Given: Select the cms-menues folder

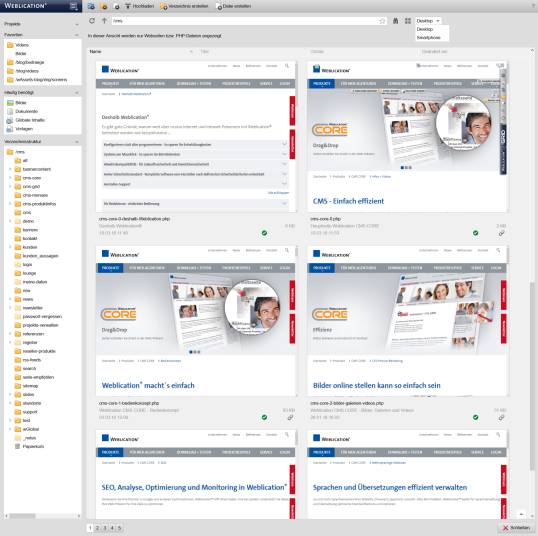Looking at the screenshot, I should point(32,195).
